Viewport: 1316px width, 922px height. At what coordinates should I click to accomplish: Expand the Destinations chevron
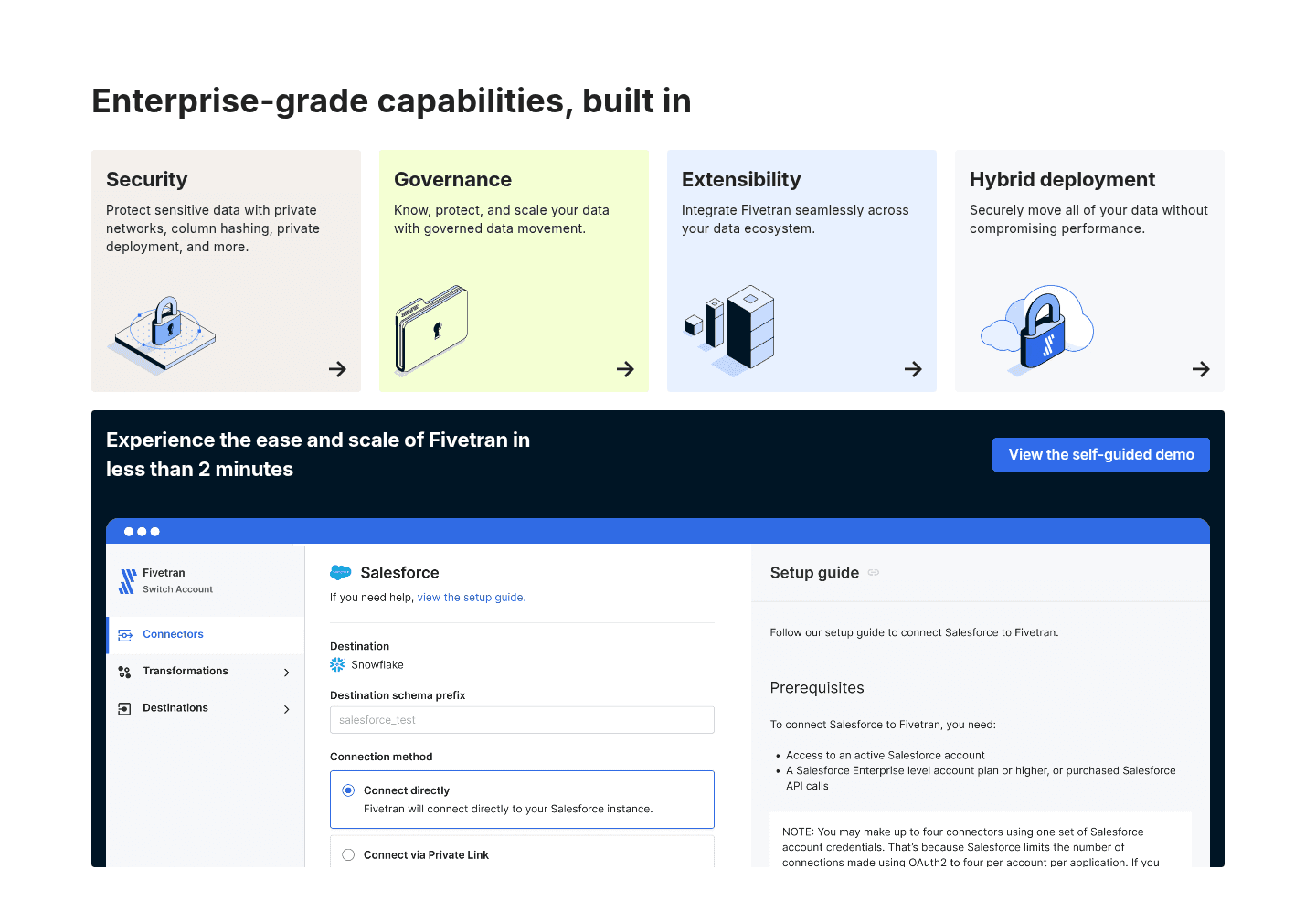[x=286, y=709]
